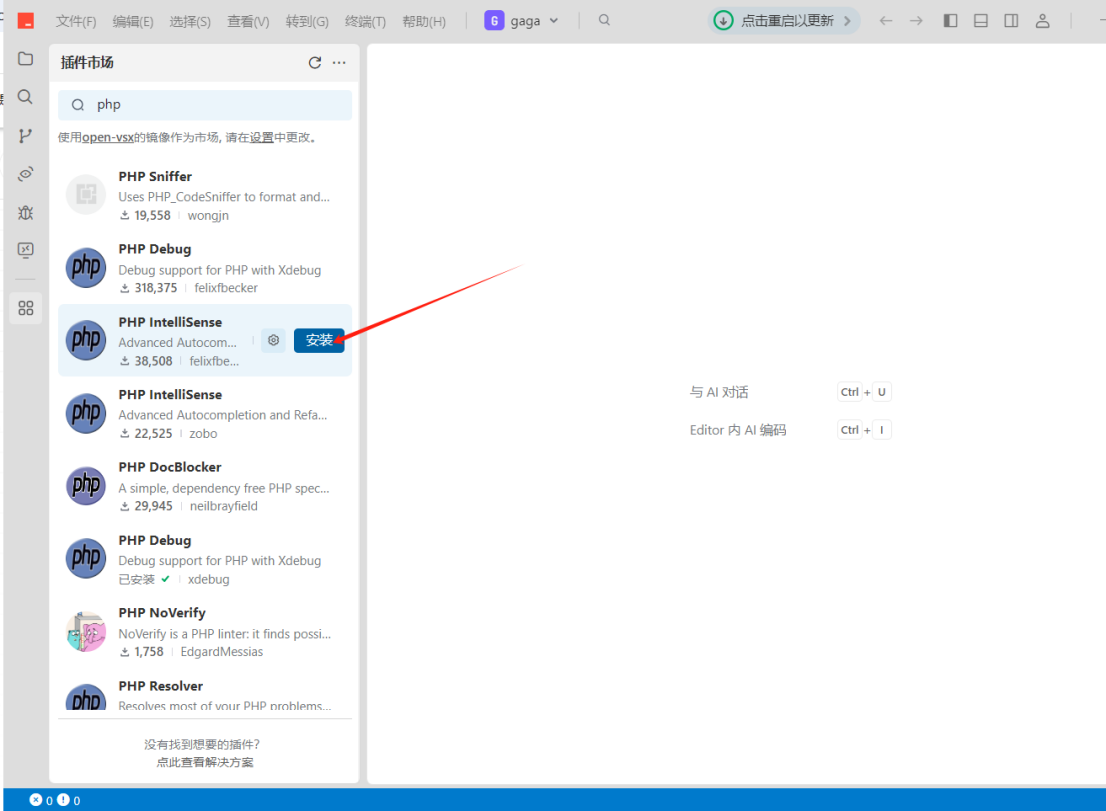
Task: Open the search sidebar icon
Action: point(25,97)
